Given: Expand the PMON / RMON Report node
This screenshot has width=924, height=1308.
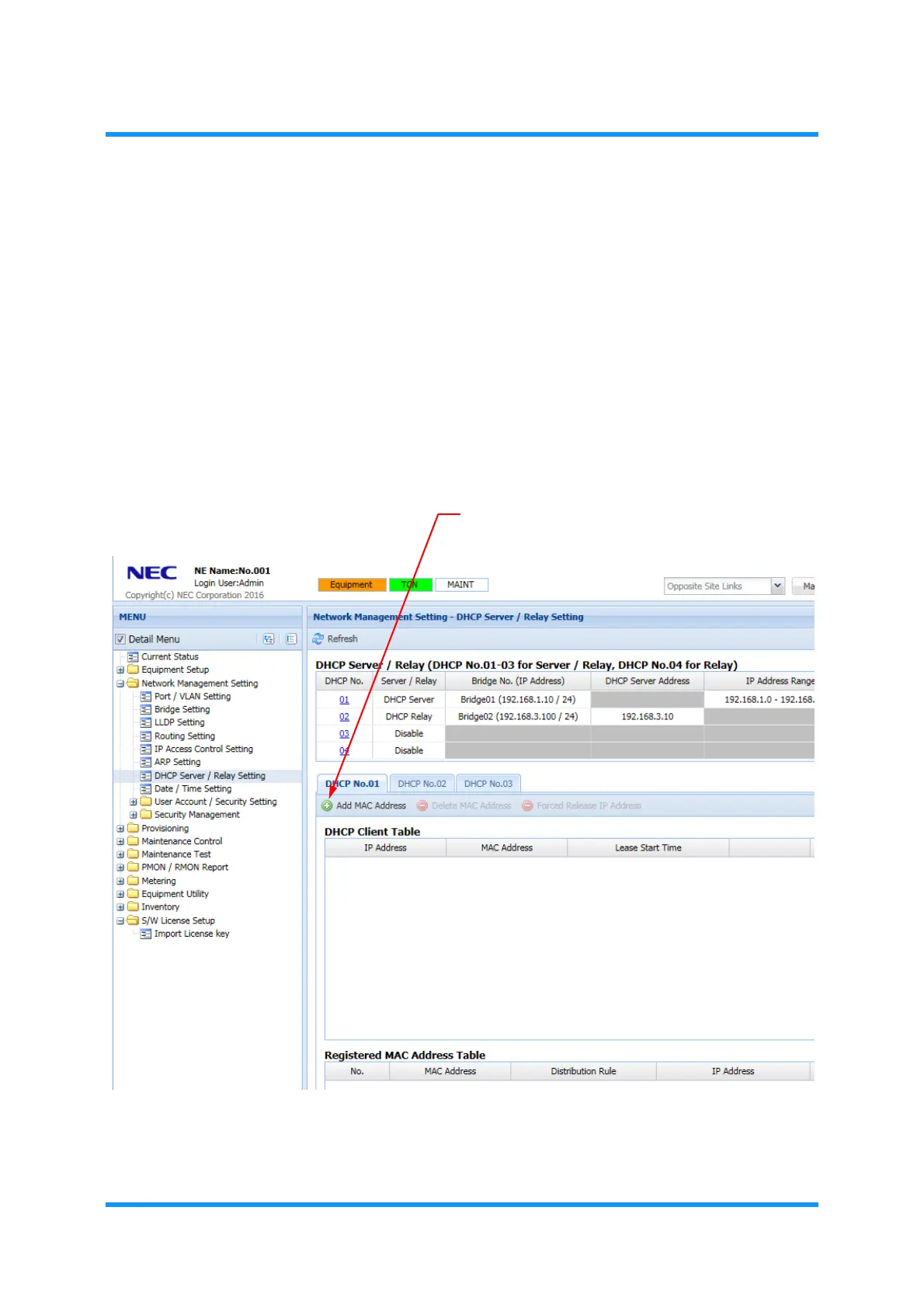Looking at the screenshot, I should coord(120,868).
